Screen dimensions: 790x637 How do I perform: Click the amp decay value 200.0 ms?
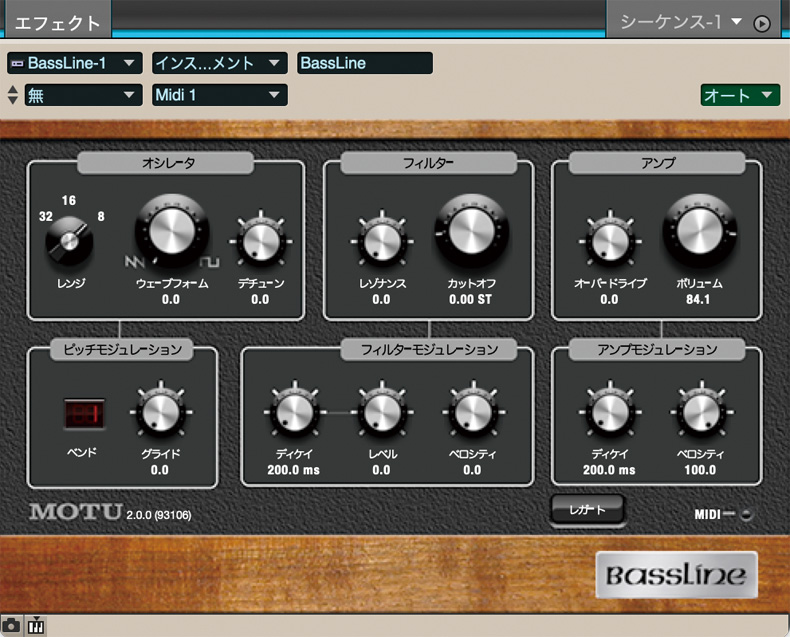(609, 470)
